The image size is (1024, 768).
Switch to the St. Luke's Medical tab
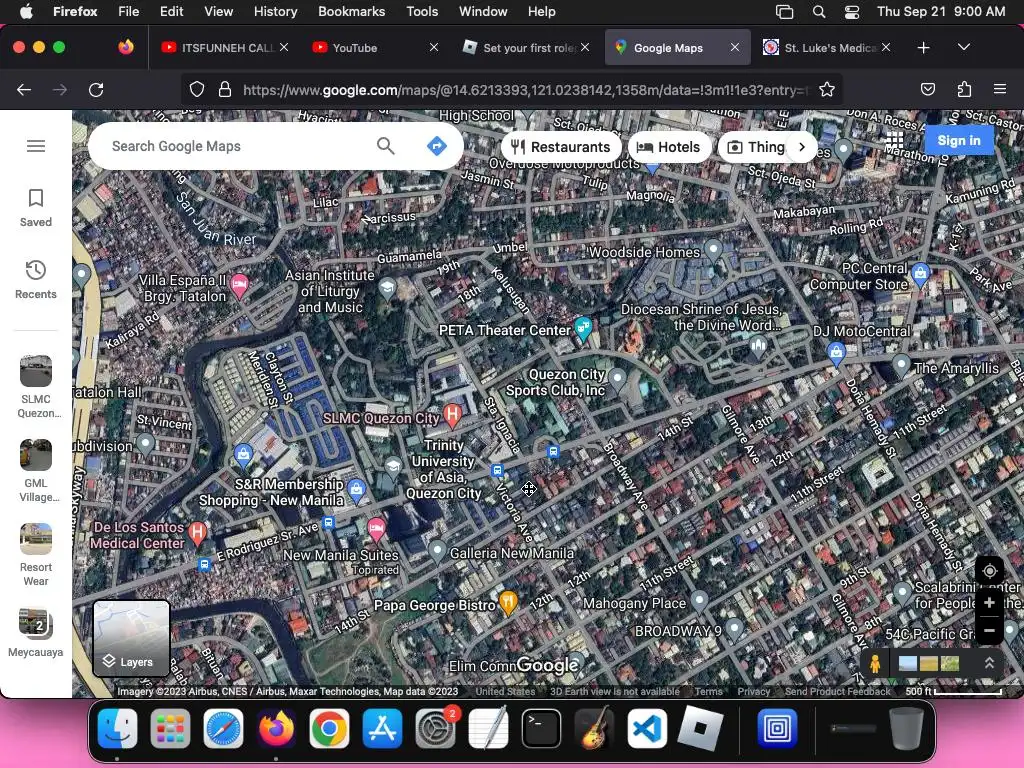pos(827,48)
